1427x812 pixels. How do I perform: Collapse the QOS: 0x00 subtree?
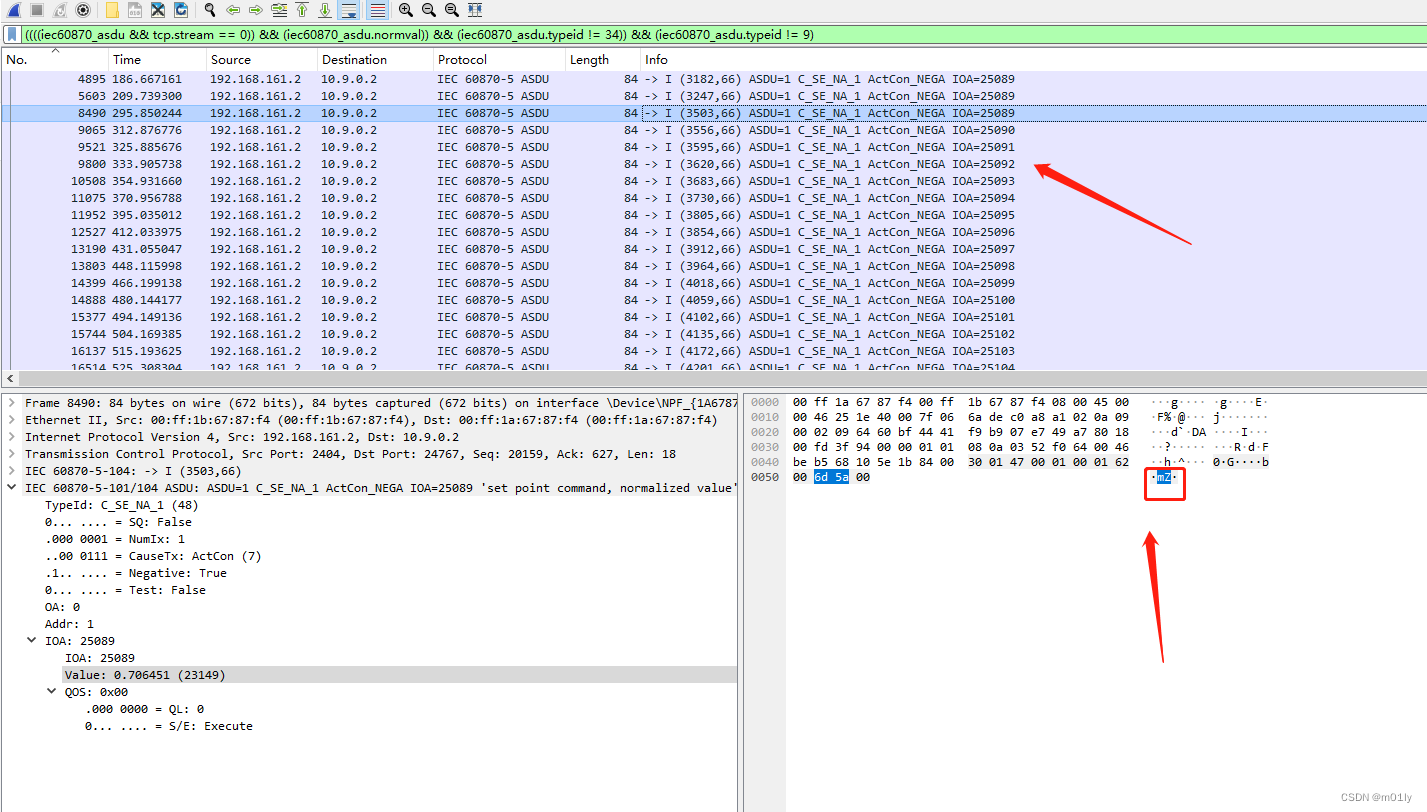tap(52, 692)
